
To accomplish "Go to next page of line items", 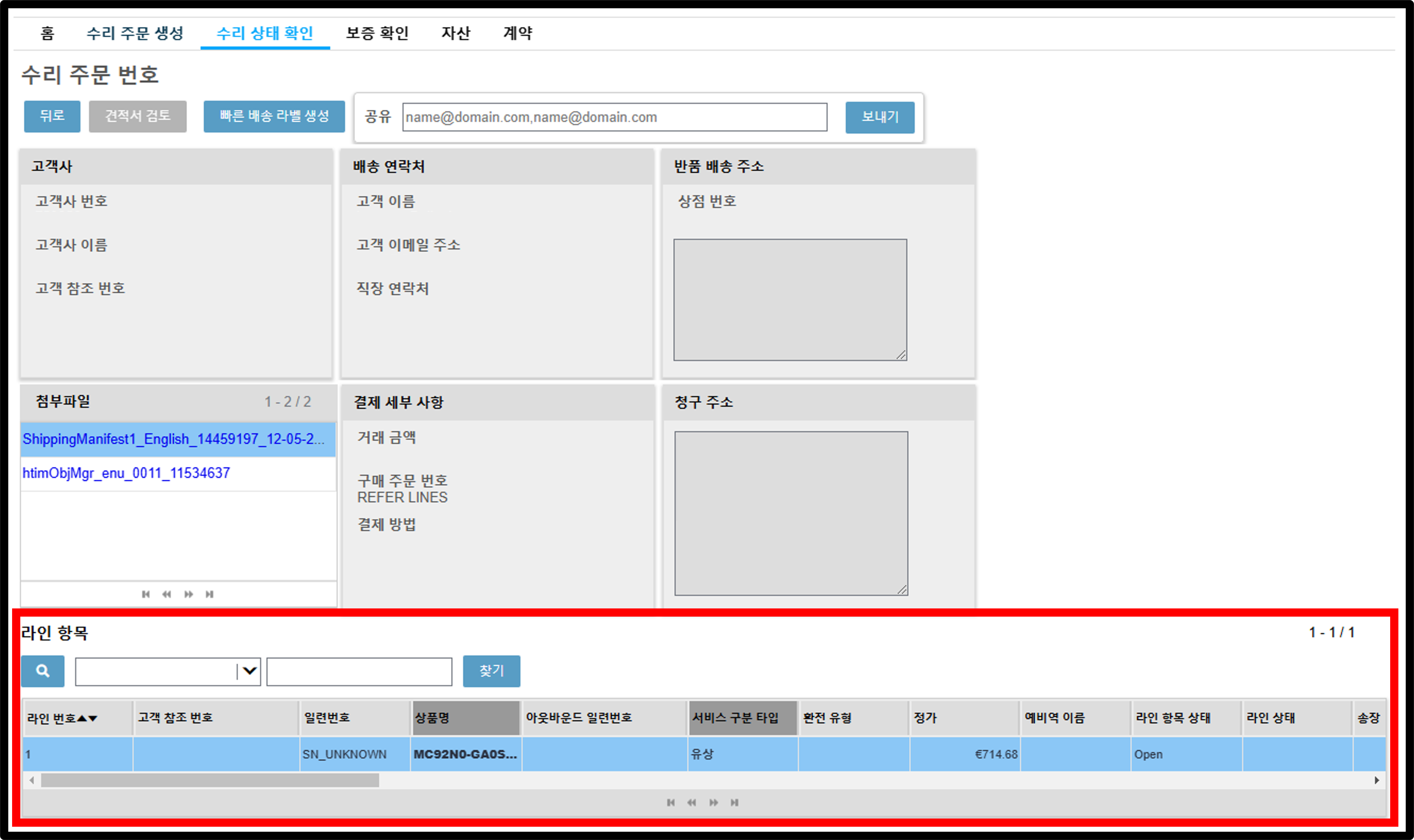I will 713,802.
